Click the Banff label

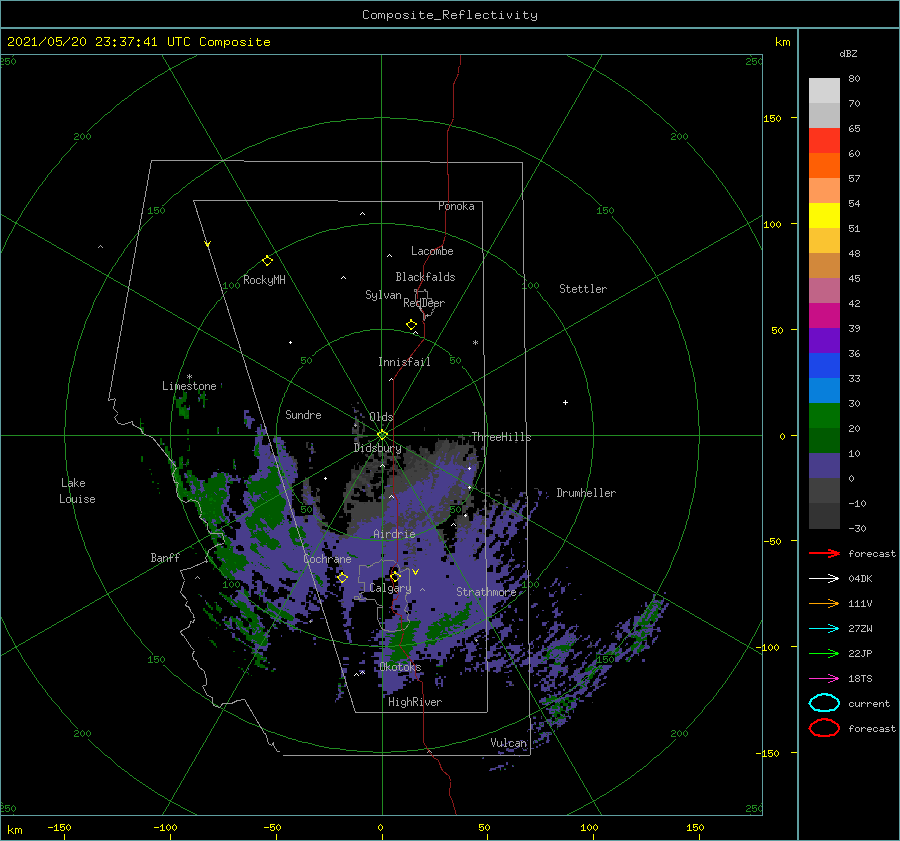165,557
